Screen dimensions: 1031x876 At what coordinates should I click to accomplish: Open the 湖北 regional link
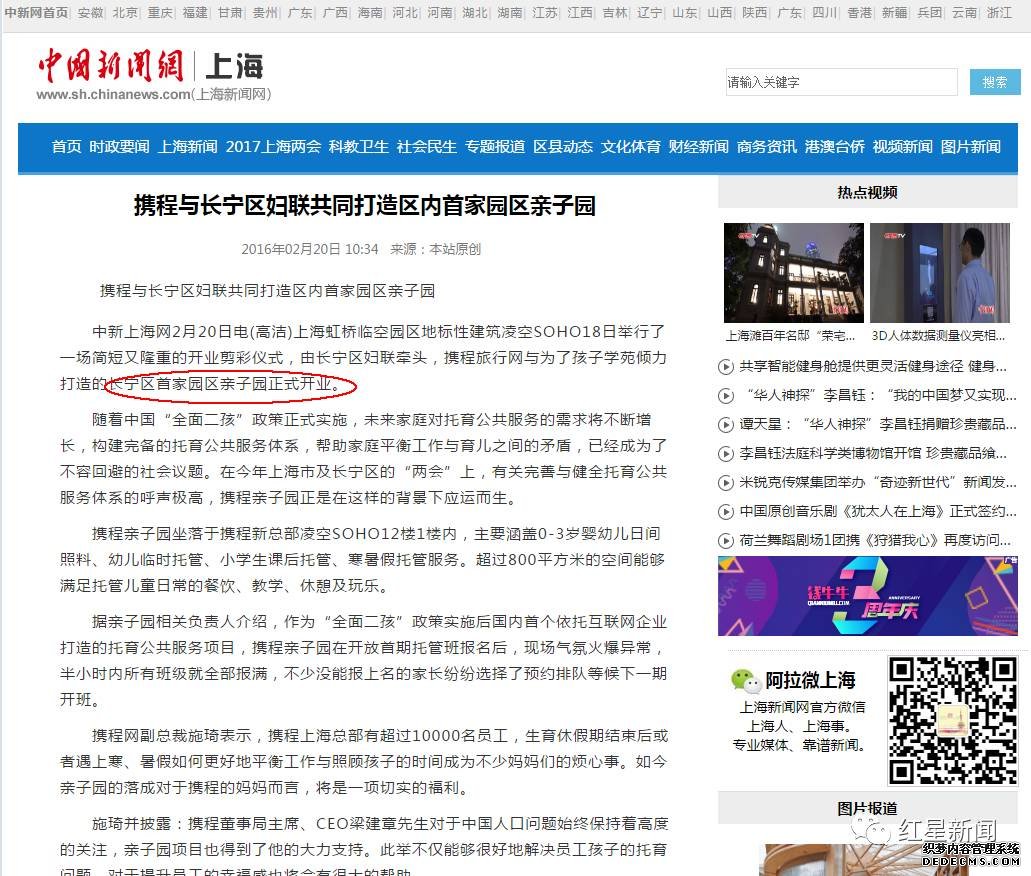click(x=475, y=12)
